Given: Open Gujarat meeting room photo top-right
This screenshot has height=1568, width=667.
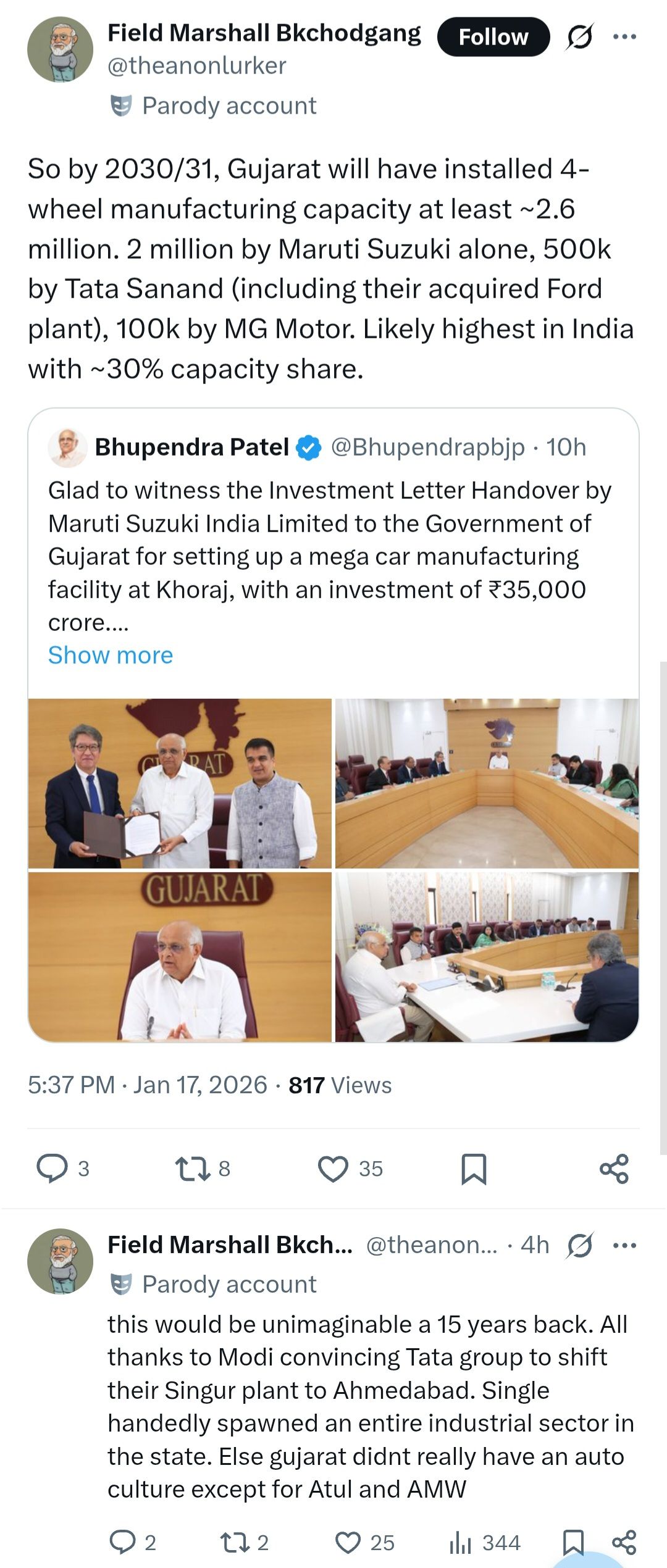Looking at the screenshot, I should pos(487,783).
